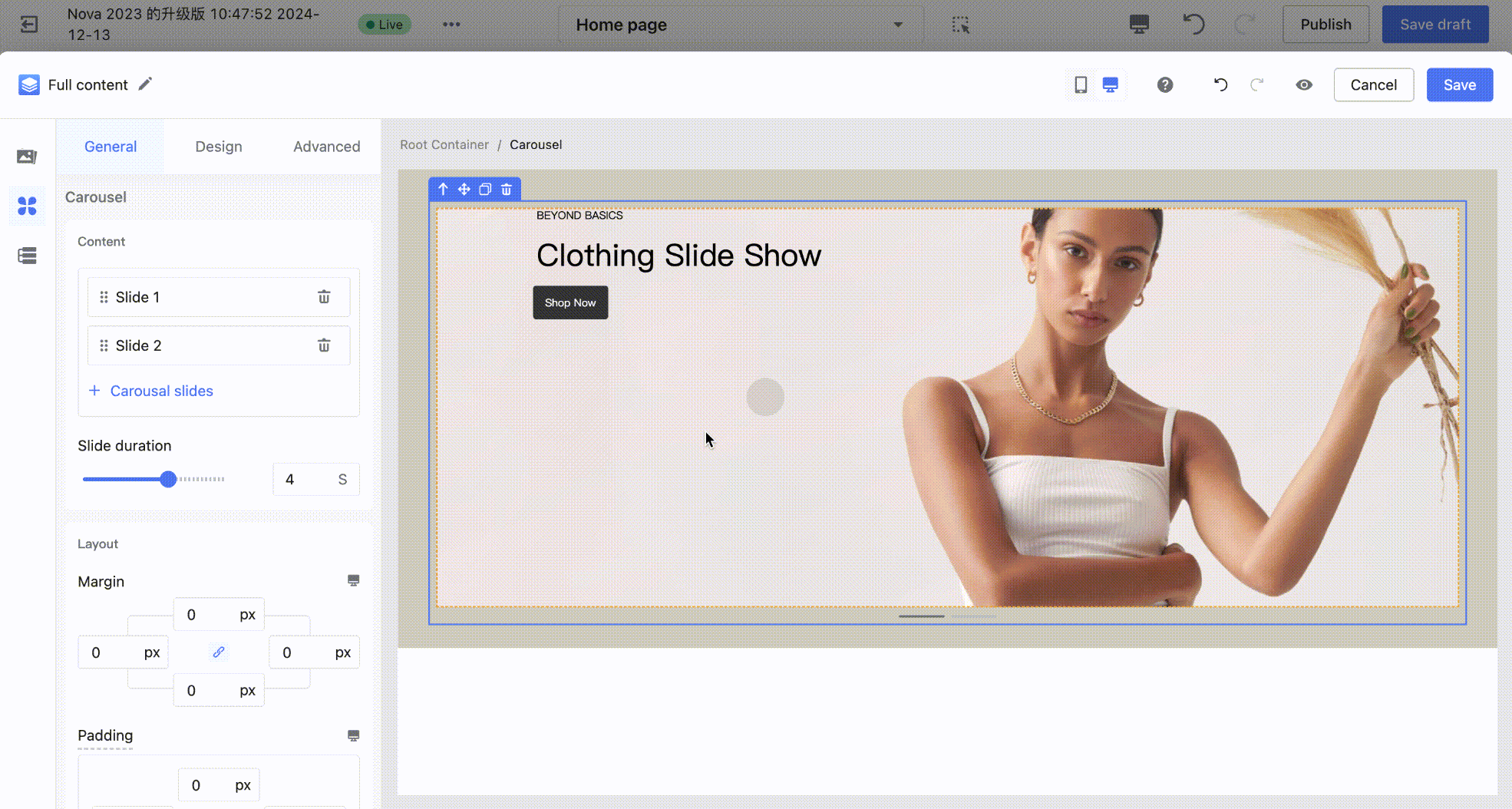Open the layers list sidebar icon
The width and height of the screenshot is (1512, 809).
27,256
